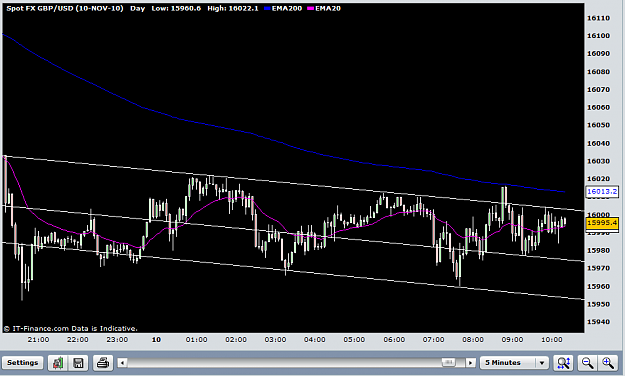Image resolution: width=625 pixels, height=376 pixels.
Task: Click the scrollbar right arrow
Action: tap(470, 362)
